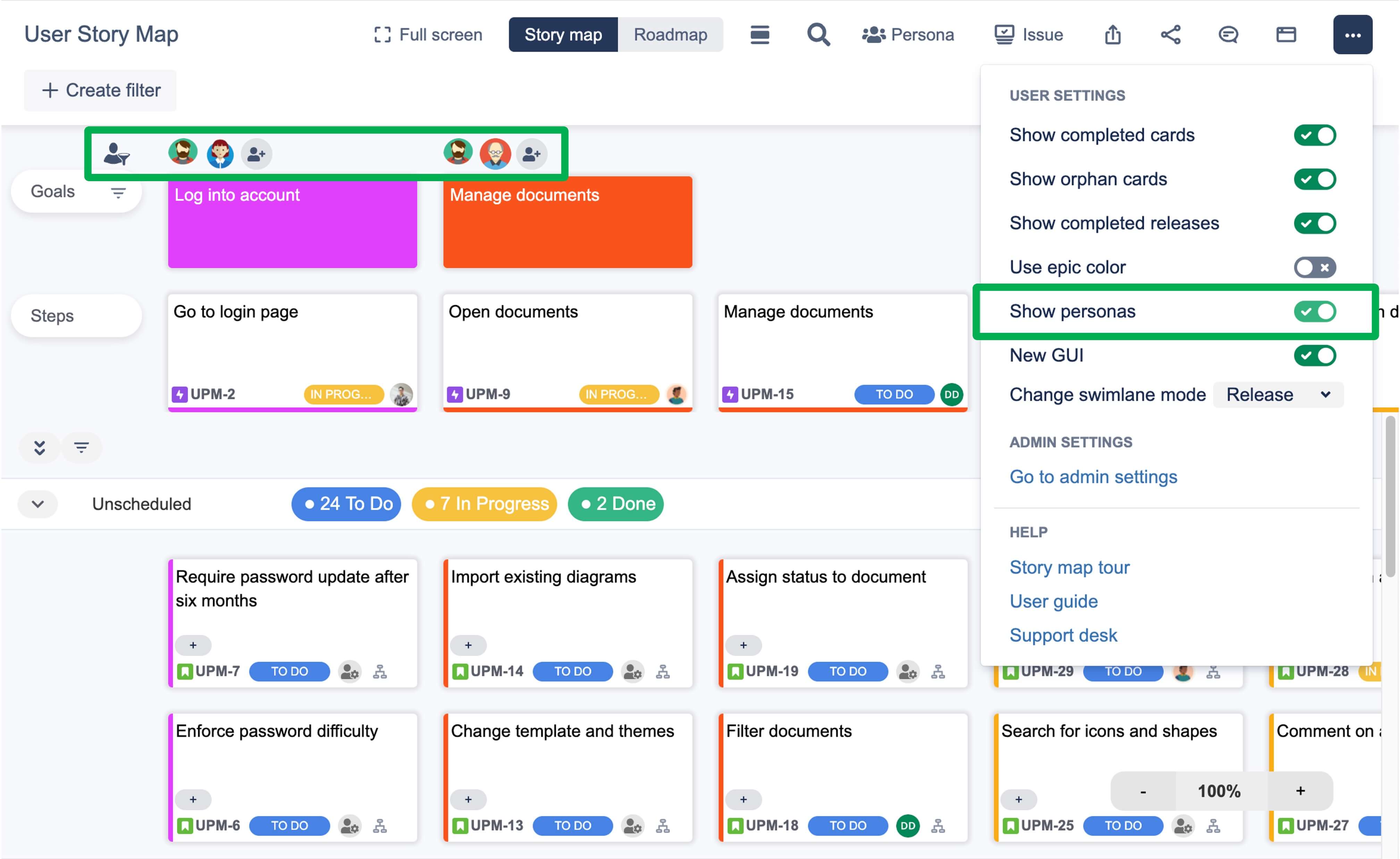Viewport: 1400px width, 859px height.
Task: Toggle Show completed cards switch
Action: 1314,135
